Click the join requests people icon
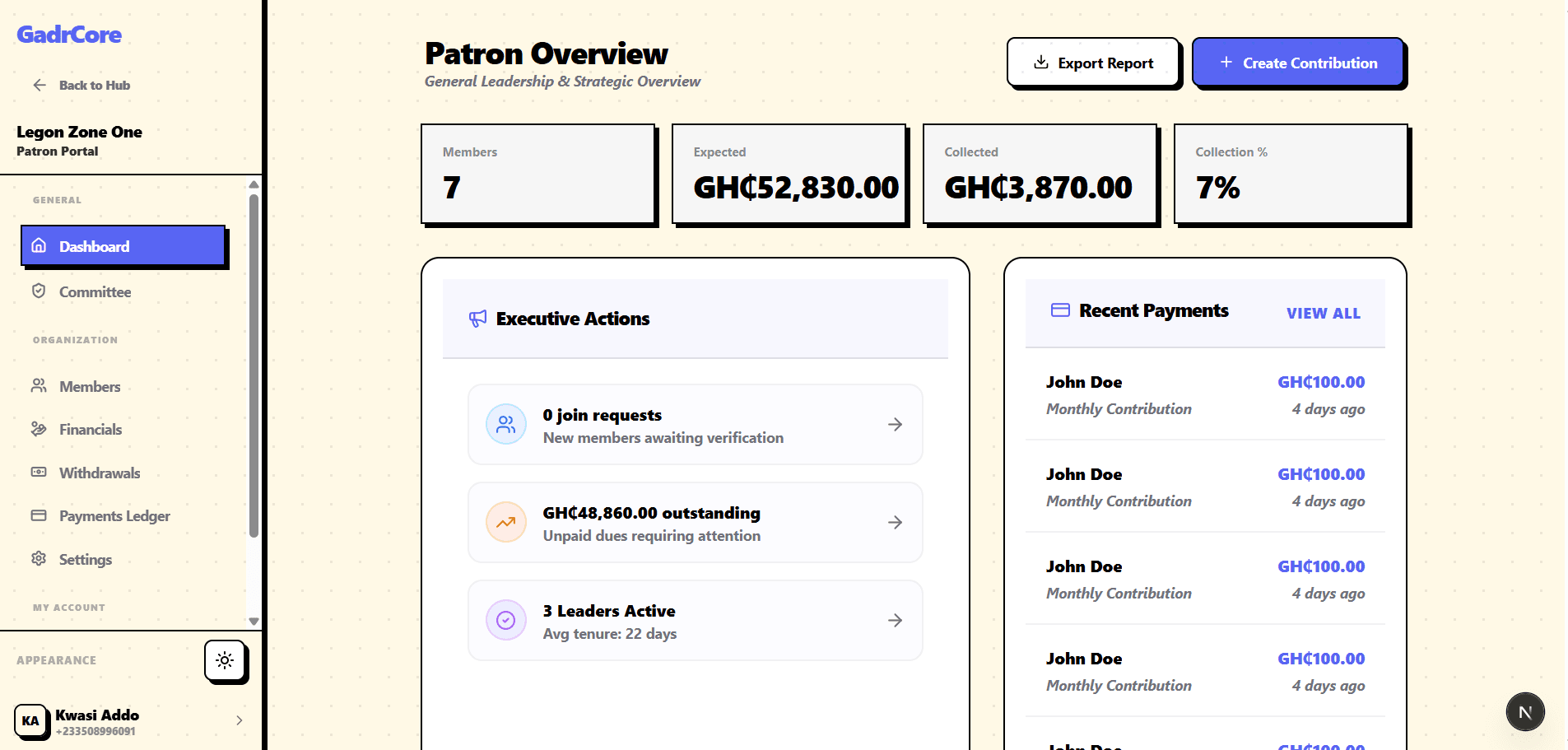Image resolution: width=1568 pixels, height=750 pixels. (506, 425)
